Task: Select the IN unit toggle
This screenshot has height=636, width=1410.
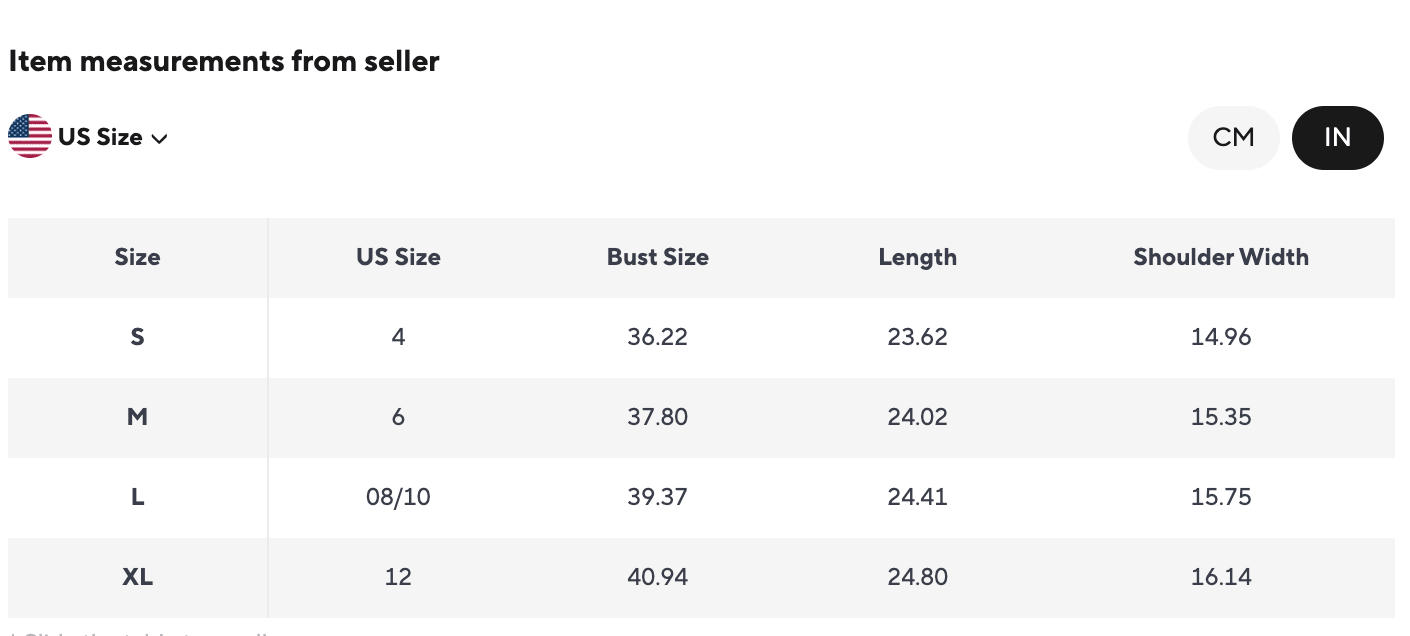Action: 1337,137
